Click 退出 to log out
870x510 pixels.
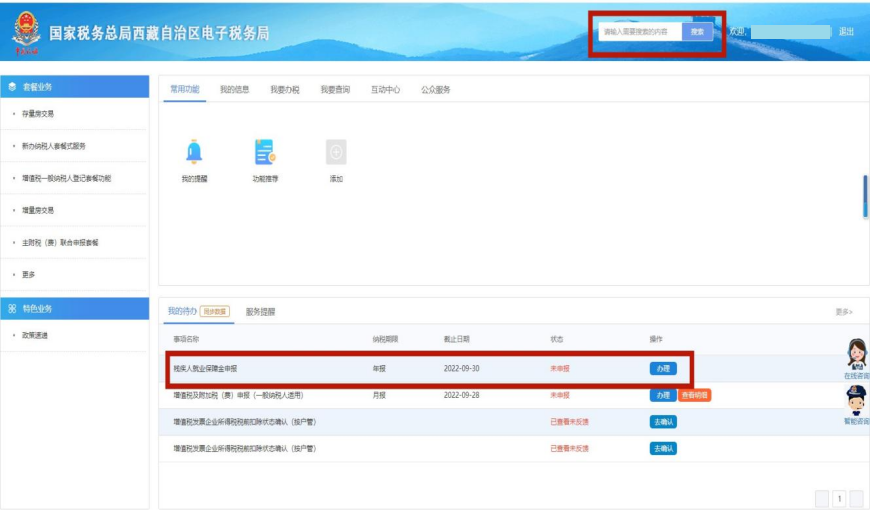click(x=846, y=32)
